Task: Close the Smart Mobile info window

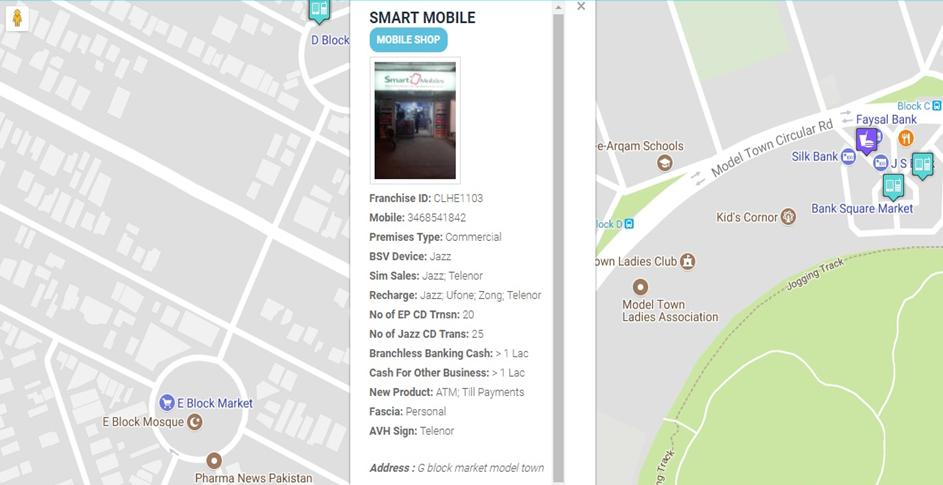Action: tap(581, 6)
